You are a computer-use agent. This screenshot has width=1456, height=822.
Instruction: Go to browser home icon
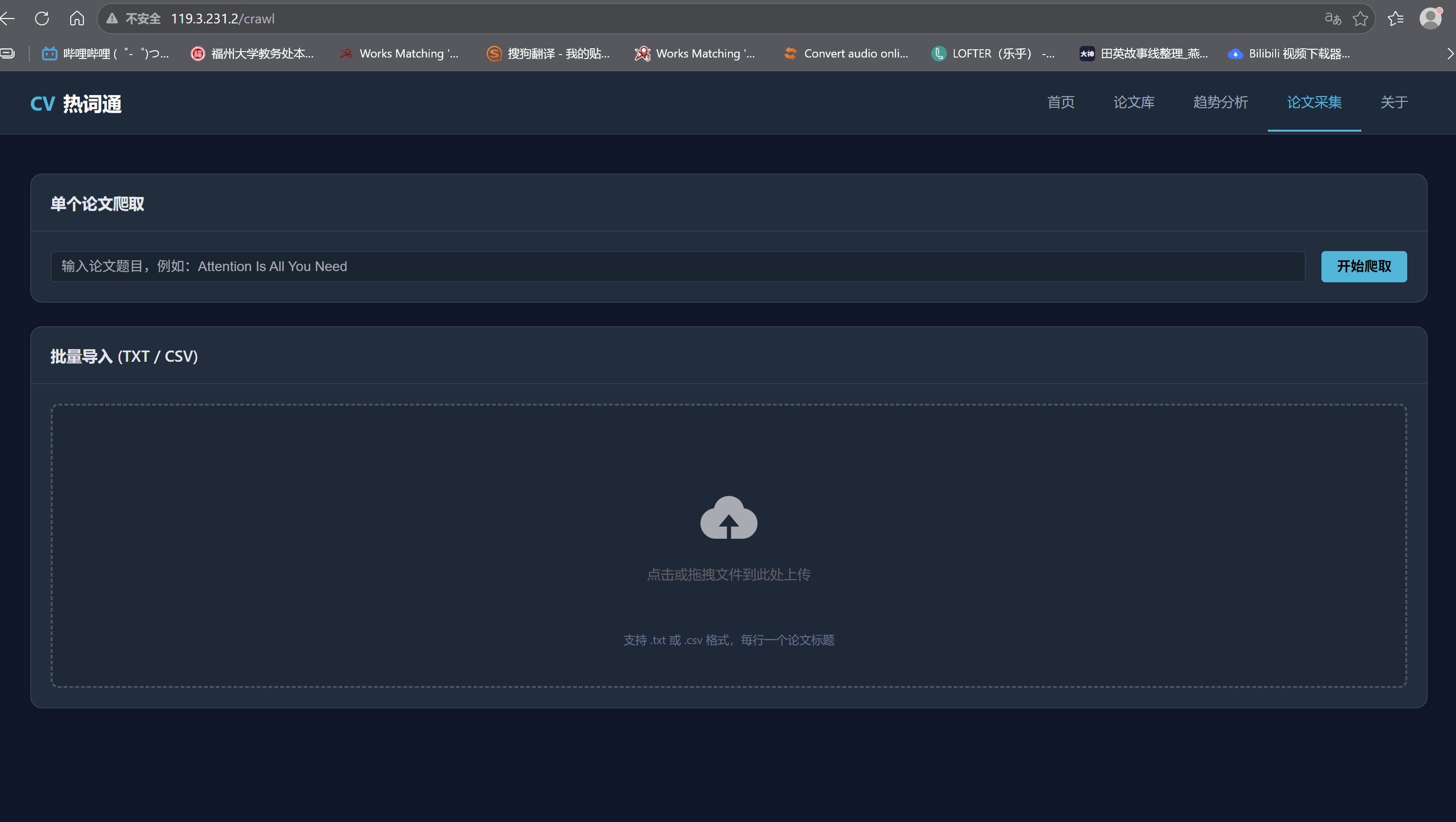point(77,19)
